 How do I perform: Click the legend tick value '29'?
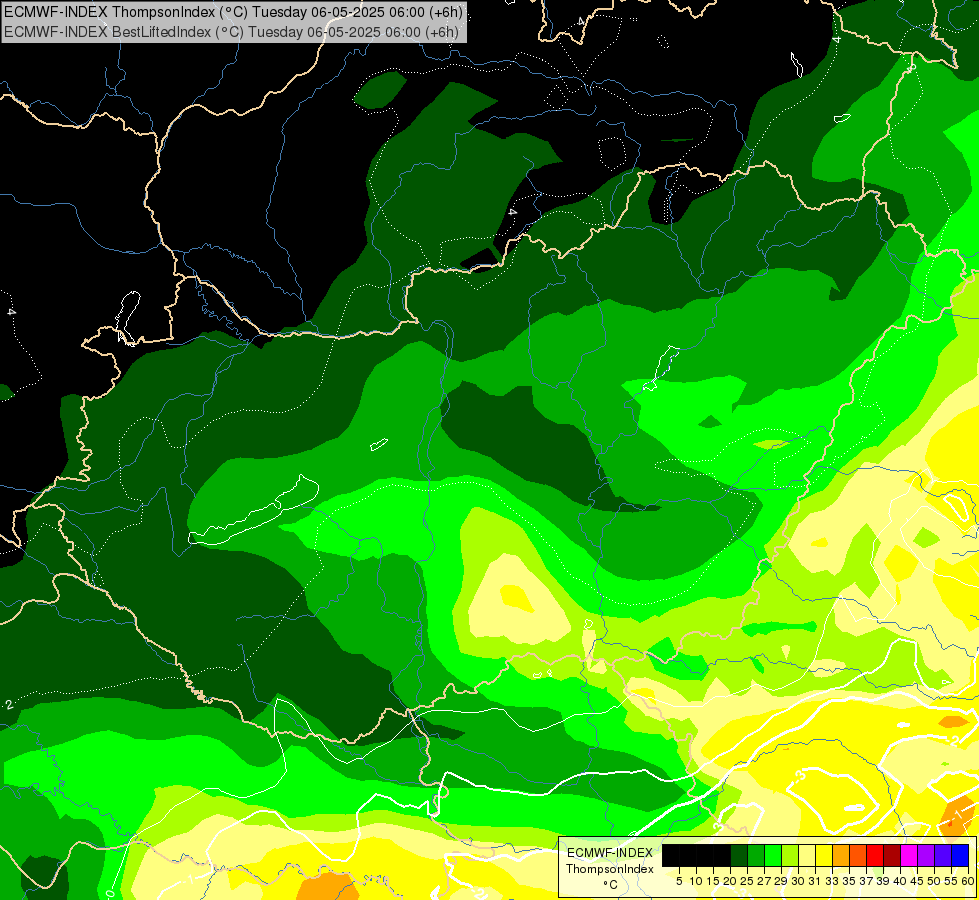(x=781, y=881)
